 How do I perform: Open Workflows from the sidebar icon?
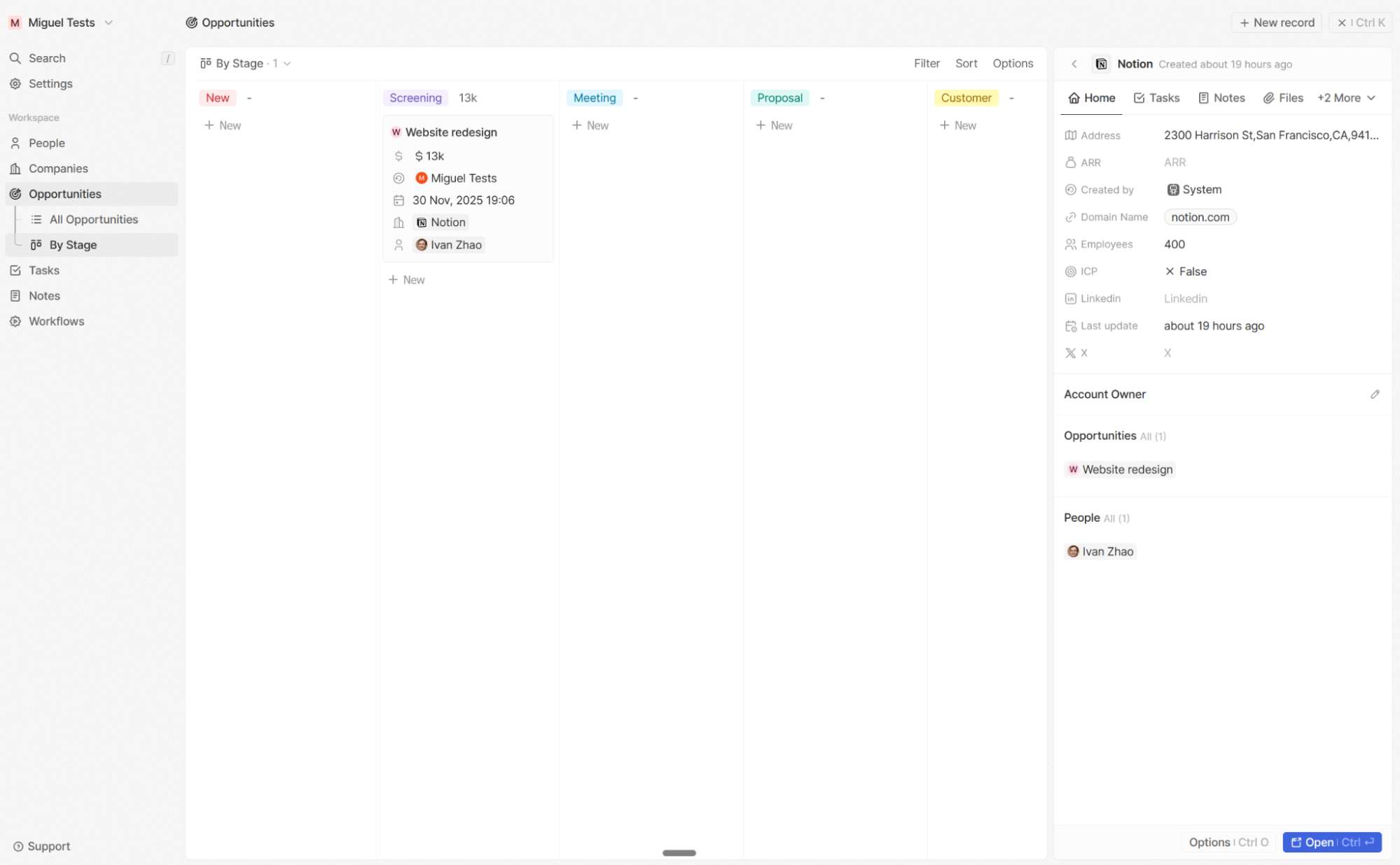(x=15, y=321)
